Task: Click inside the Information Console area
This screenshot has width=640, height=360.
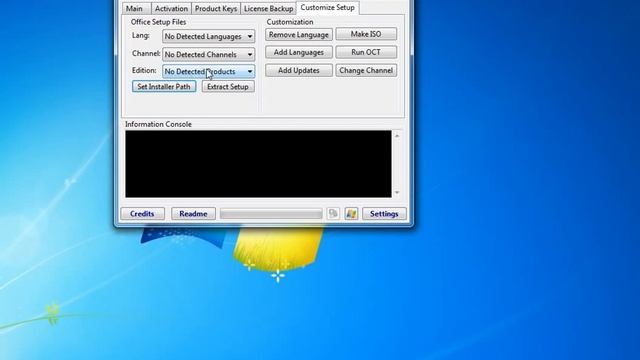Action: [x=258, y=164]
